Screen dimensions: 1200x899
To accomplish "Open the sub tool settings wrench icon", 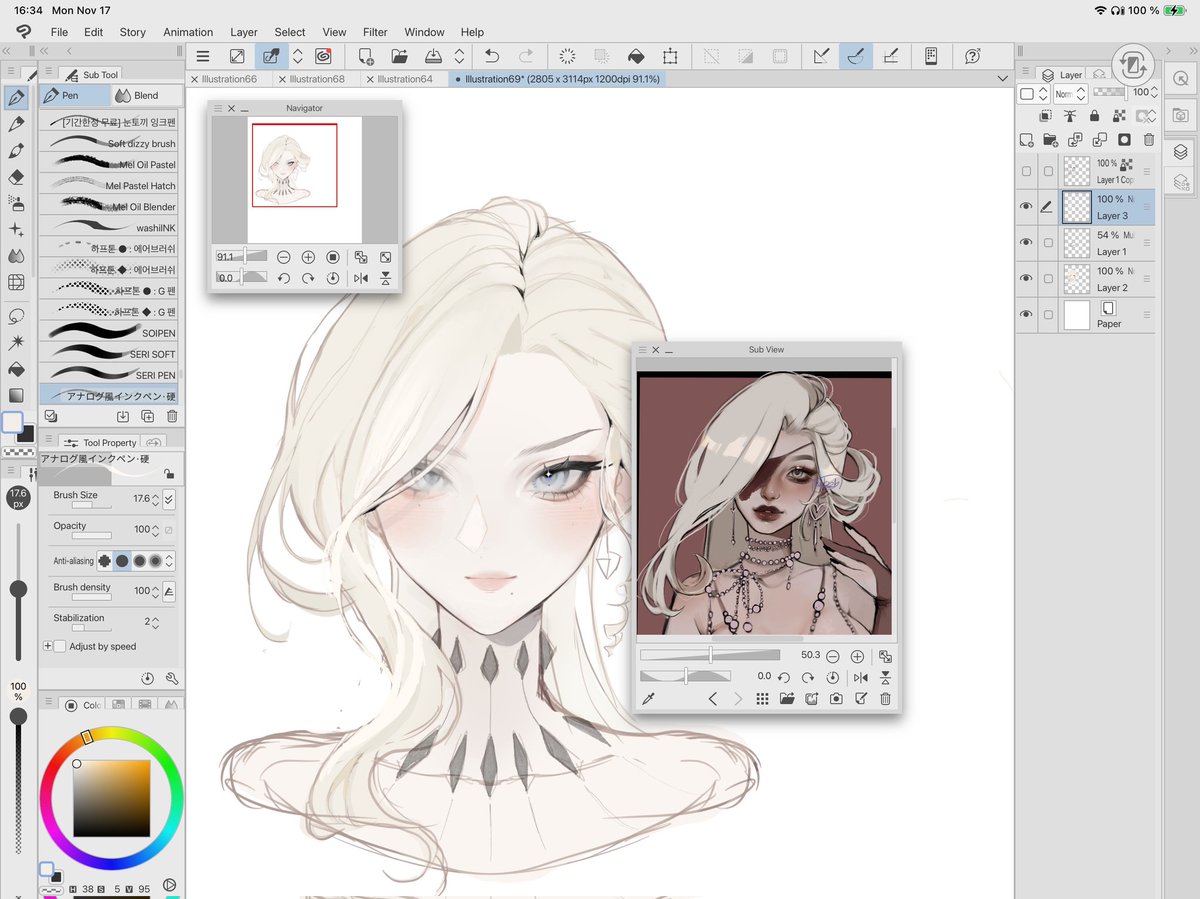I will coord(172,678).
